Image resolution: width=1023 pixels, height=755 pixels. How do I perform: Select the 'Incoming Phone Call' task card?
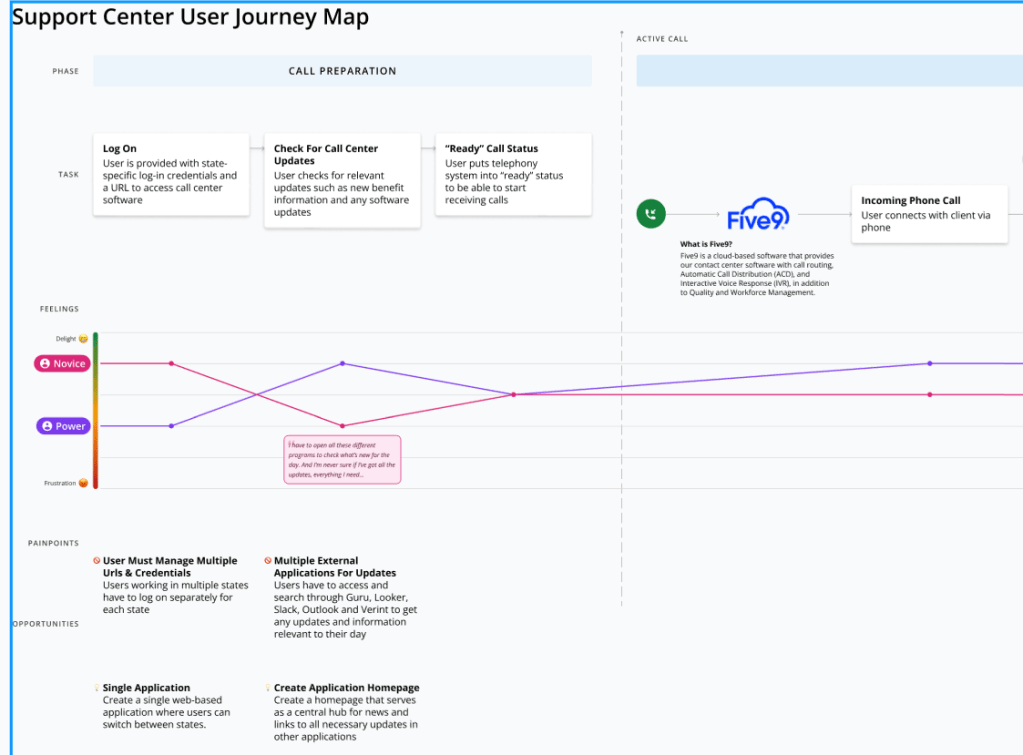point(929,214)
